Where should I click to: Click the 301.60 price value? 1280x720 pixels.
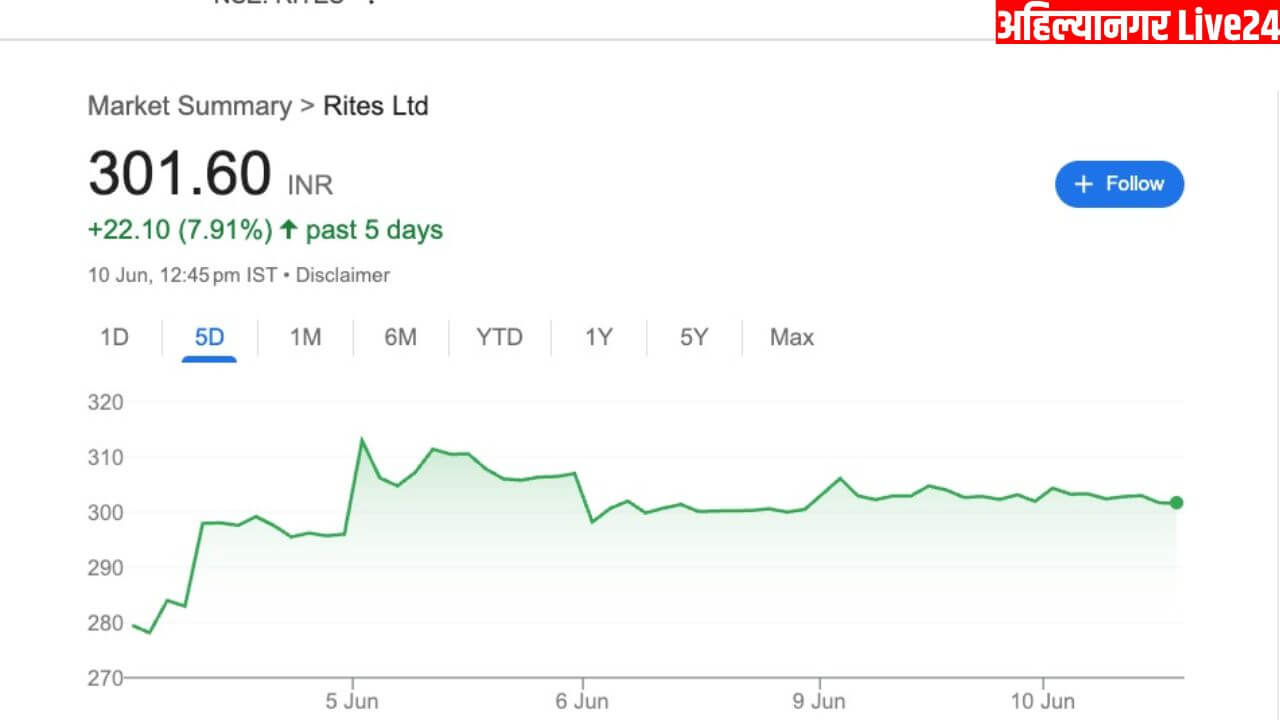point(180,173)
